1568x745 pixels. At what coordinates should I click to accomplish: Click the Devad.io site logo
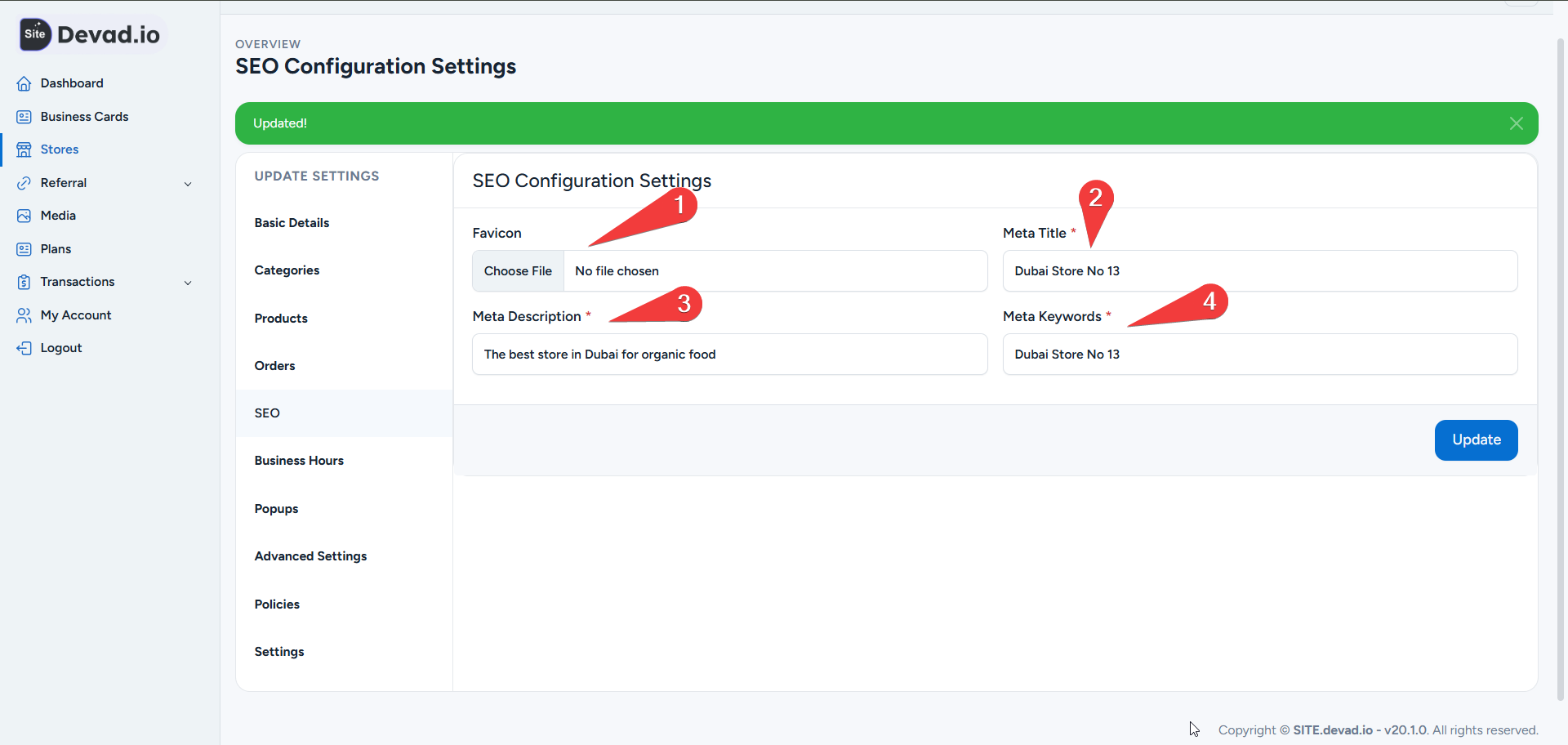pos(90,34)
